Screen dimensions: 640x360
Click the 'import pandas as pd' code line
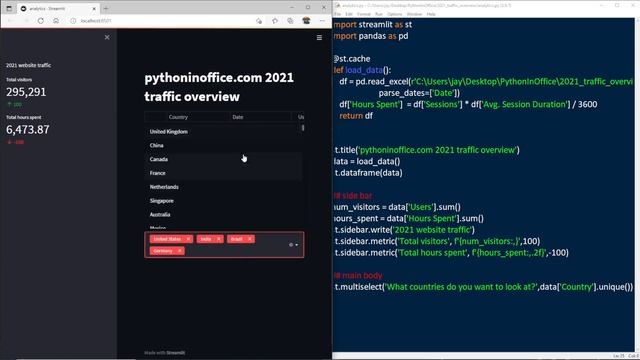(x=371, y=36)
